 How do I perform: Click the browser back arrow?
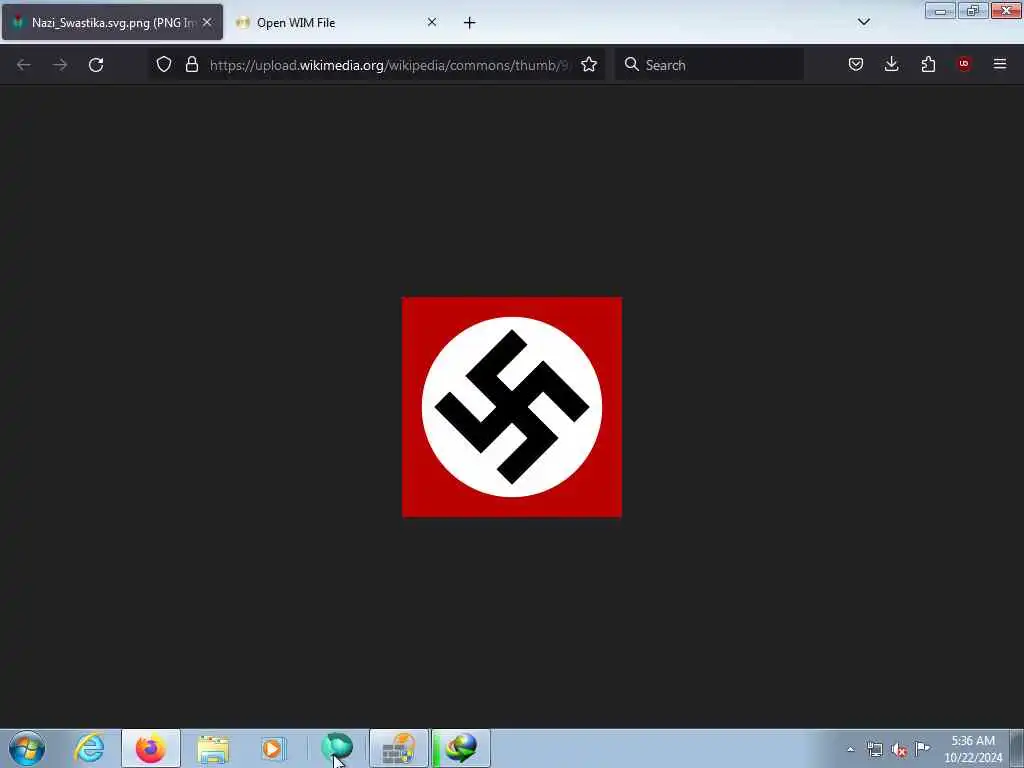(x=24, y=65)
